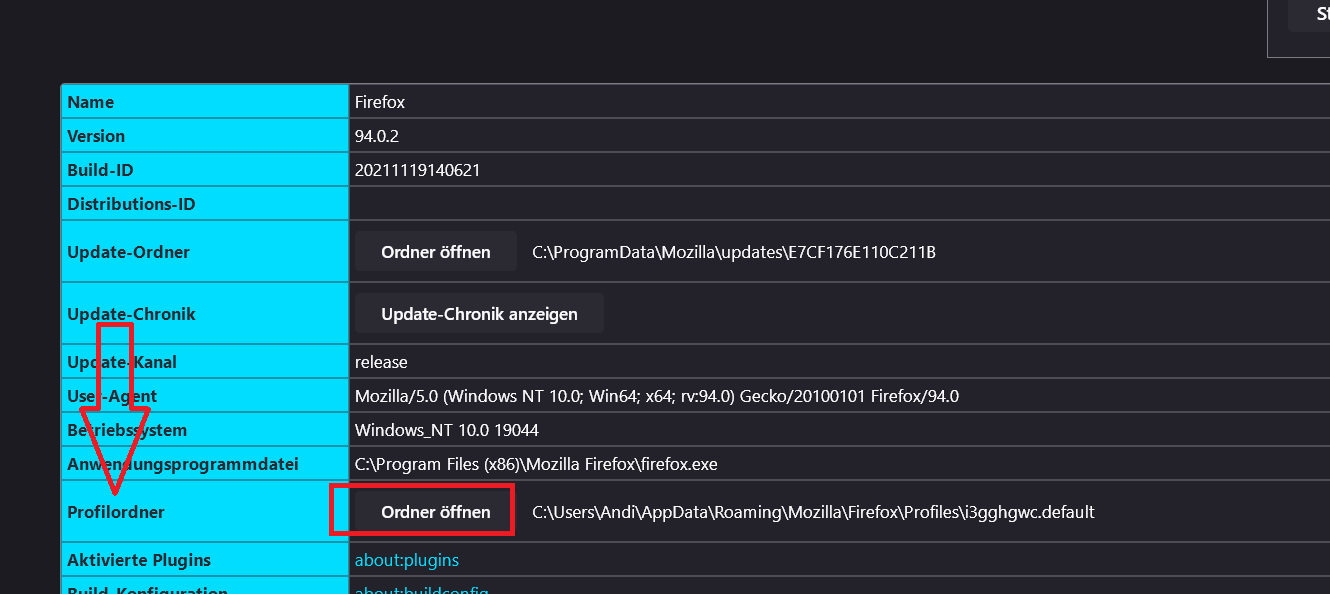The height and width of the screenshot is (594, 1330).
Task: Click Ordner öffnen in the Update-Ordner row
Action: pyautogui.click(x=435, y=252)
